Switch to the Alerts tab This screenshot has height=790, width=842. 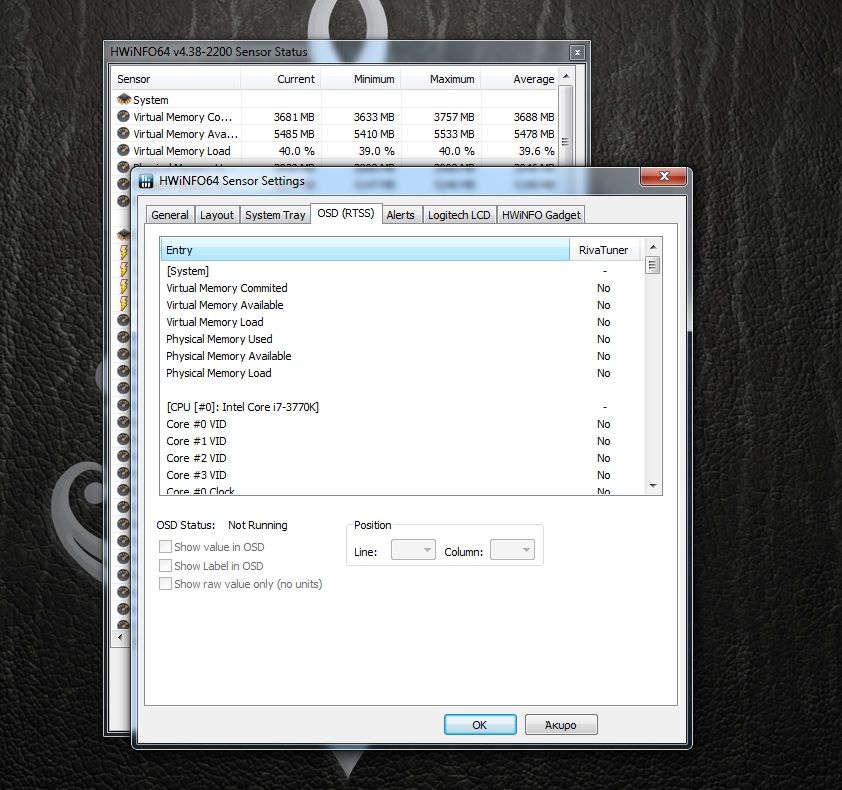tap(401, 214)
